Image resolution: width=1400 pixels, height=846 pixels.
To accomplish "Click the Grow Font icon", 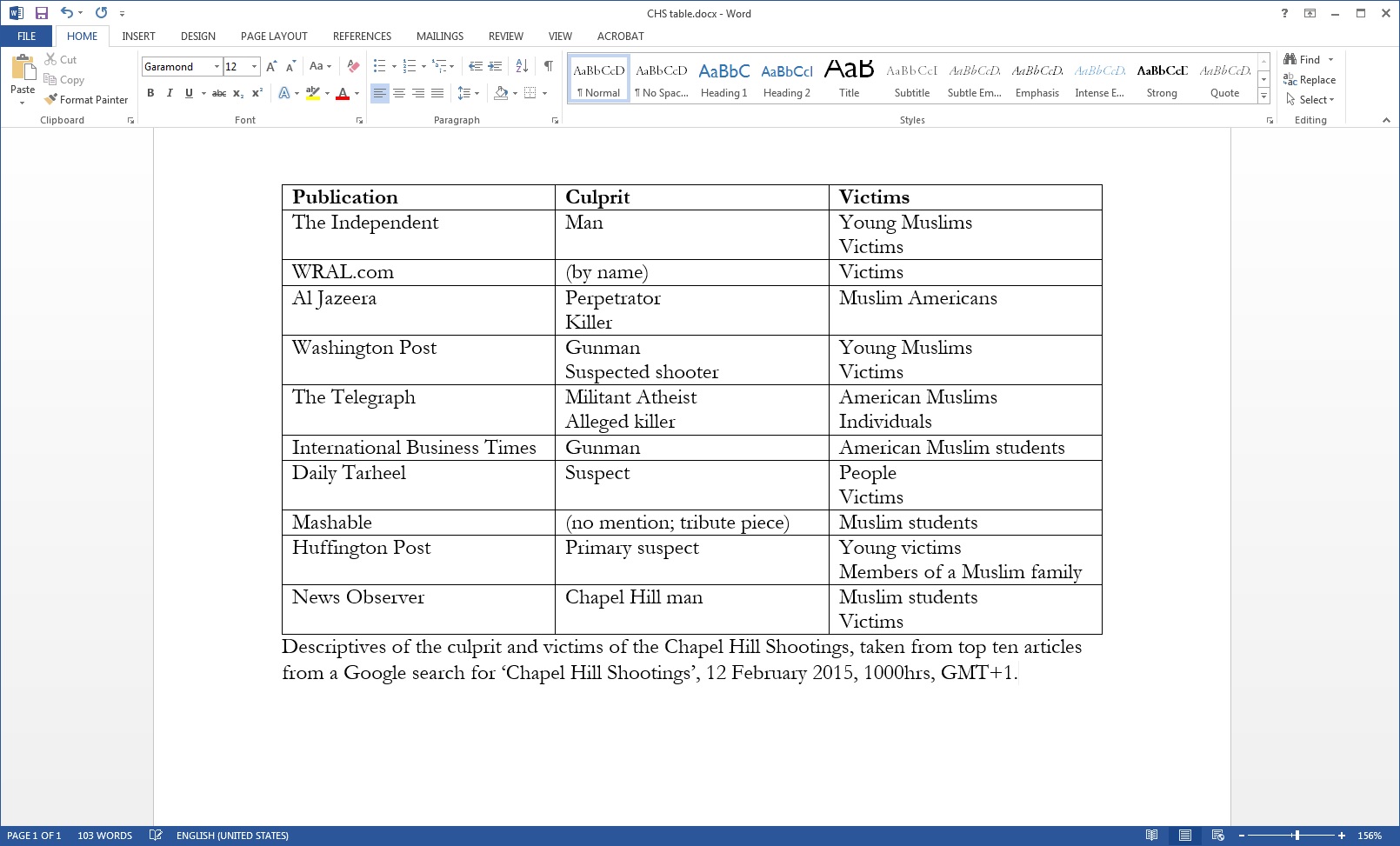I will tap(271, 66).
